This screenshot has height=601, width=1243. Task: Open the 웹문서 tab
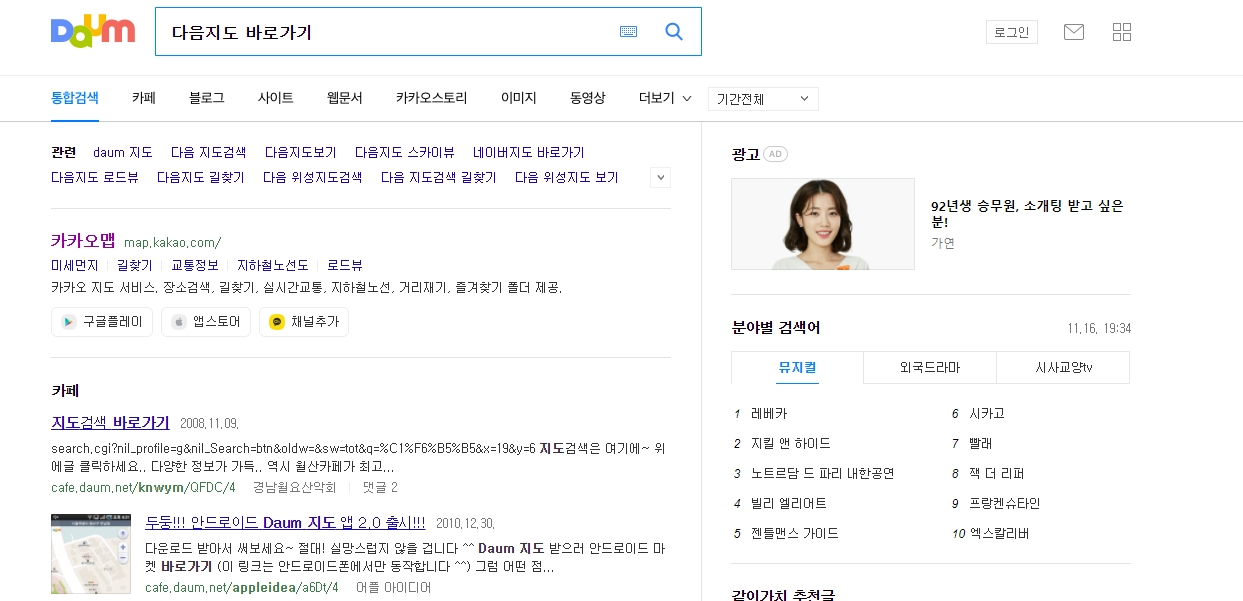coord(345,98)
